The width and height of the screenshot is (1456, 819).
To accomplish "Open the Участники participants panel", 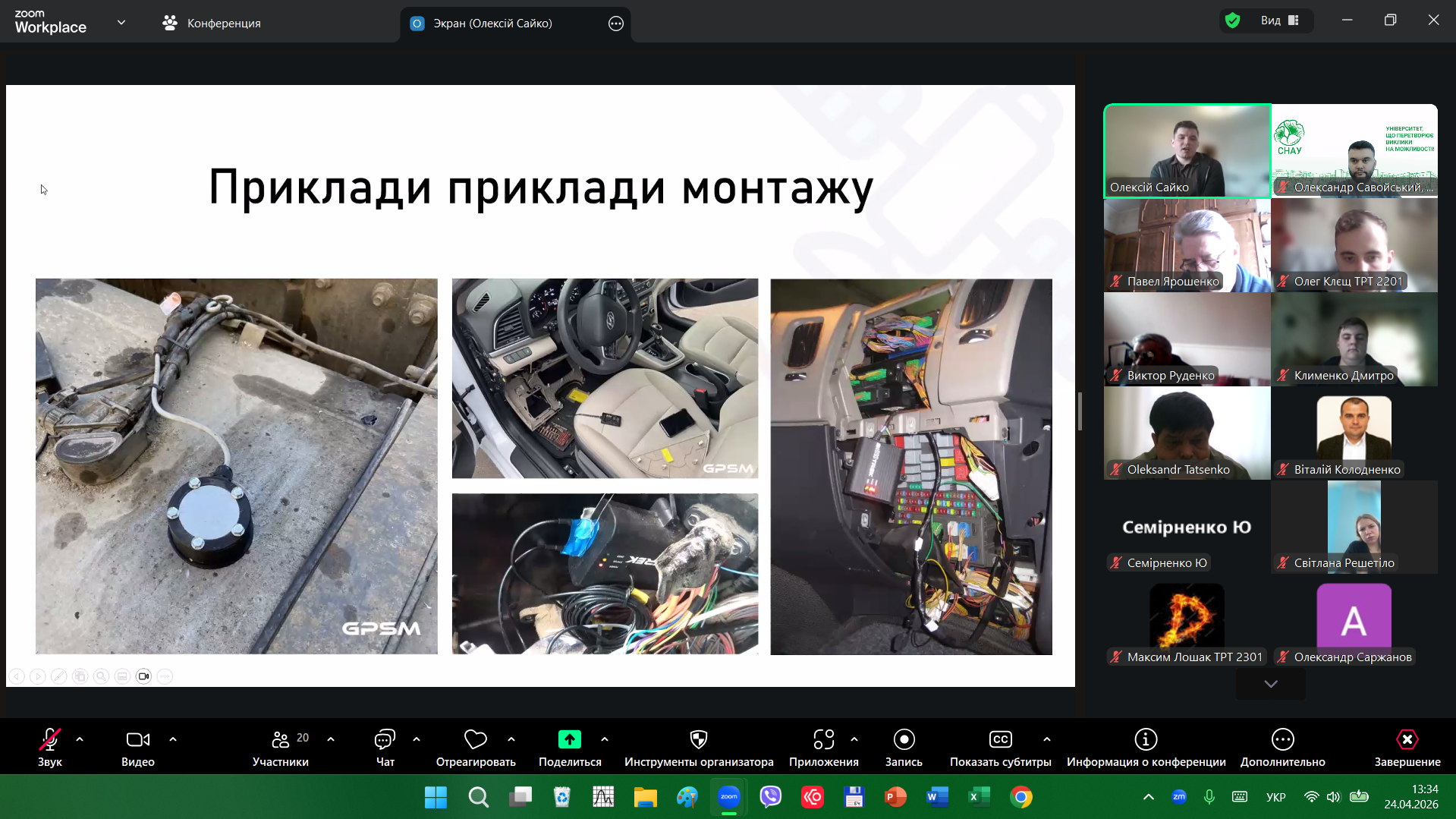I will point(281,740).
